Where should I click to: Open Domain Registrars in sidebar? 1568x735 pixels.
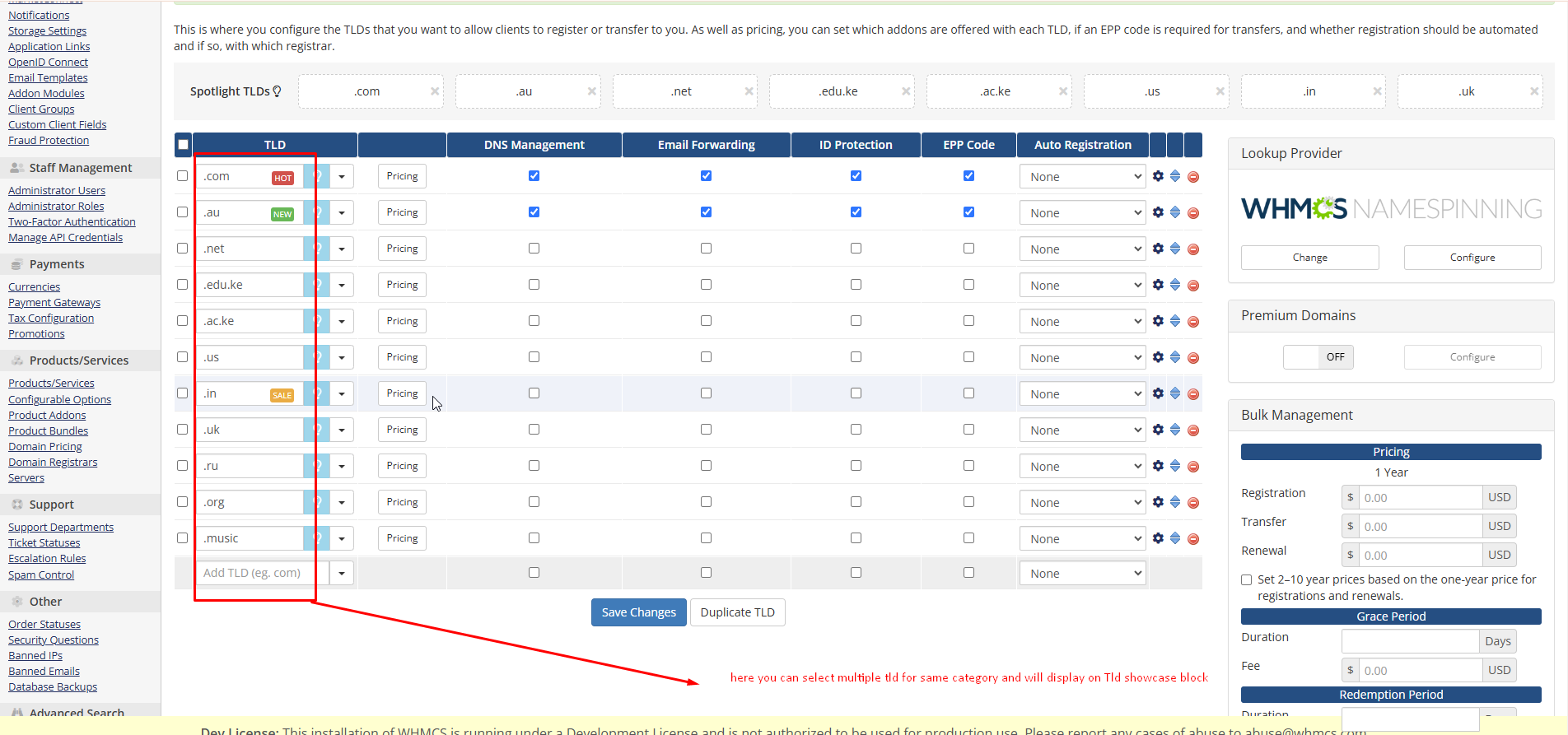tap(53, 463)
